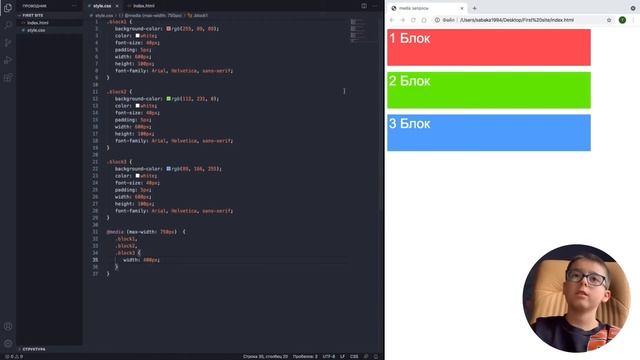640x360 pixels.
Task: Click the red 1 Блок block
Action: click(489, 47)
